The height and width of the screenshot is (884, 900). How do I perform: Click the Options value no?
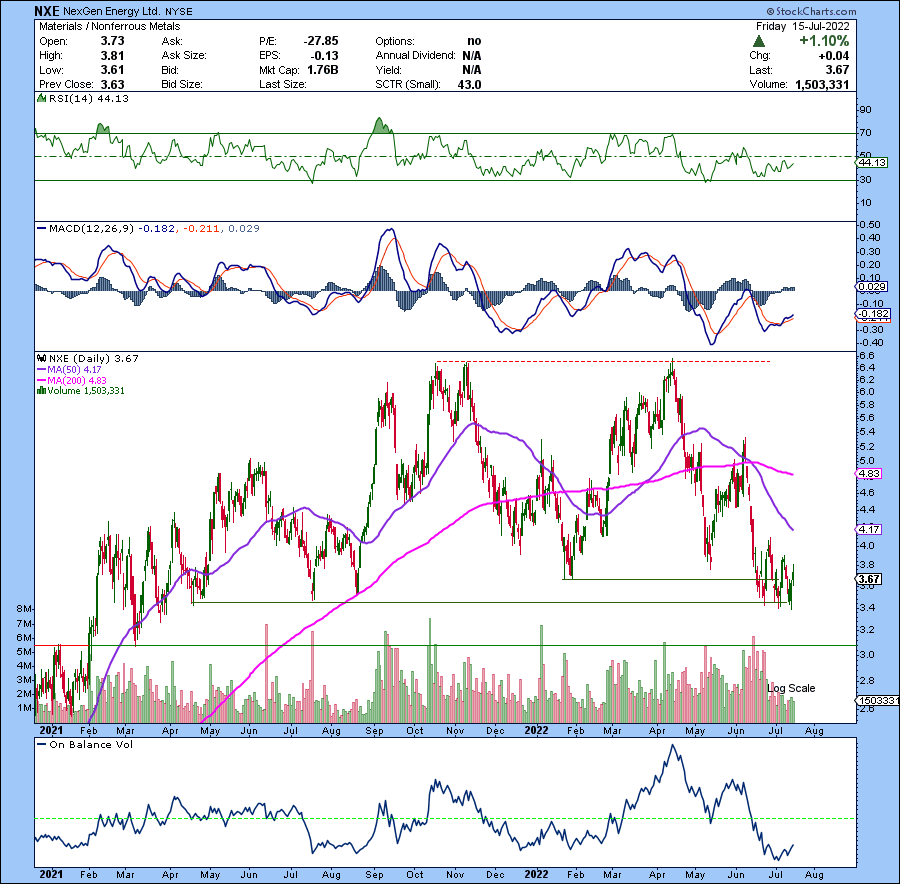[x=475, y=41]
